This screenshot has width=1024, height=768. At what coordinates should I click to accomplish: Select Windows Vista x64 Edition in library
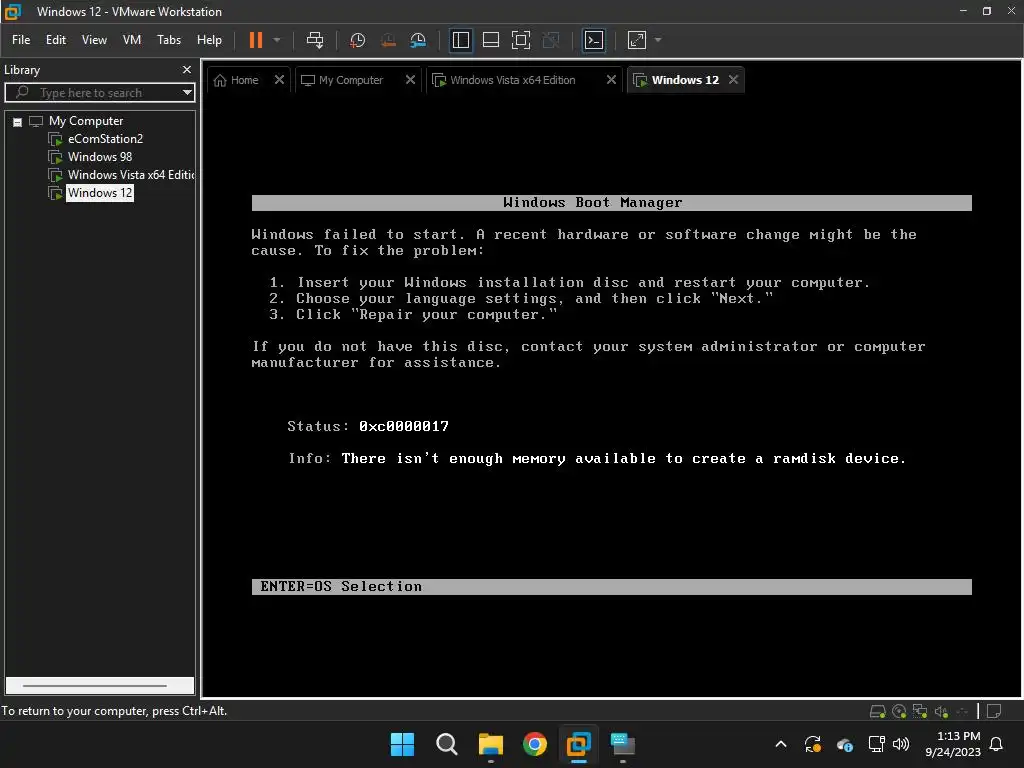131,175
